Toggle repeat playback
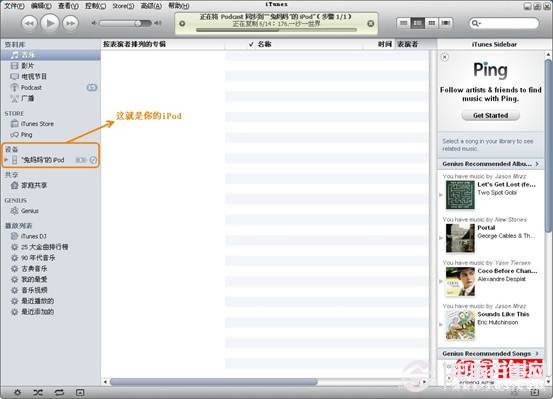The width and height of the screenshot is (553, 399). [x=59, y=392]
